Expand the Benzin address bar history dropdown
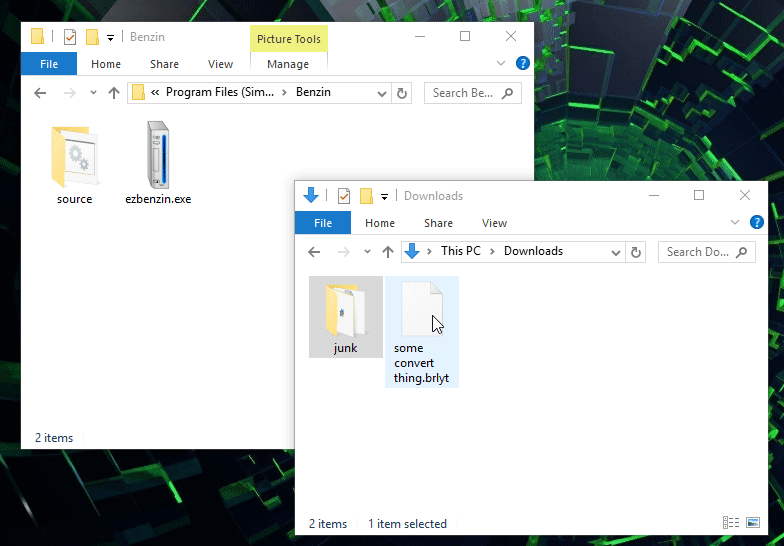784x546 pixels. pyautogui.click(x=382, y=94)
